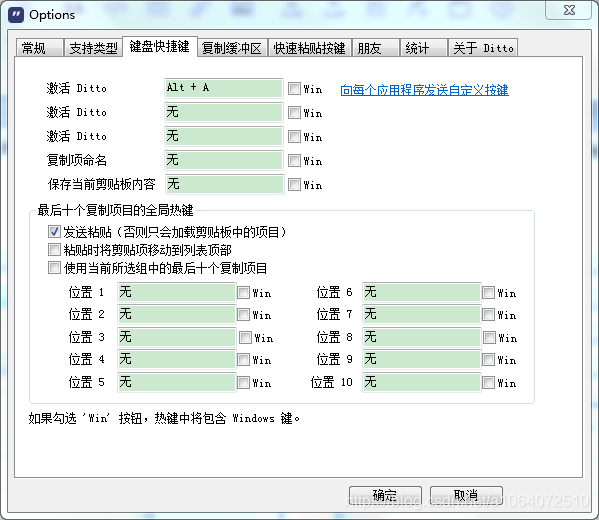
Task: Check the Win box for 位置 10
Action: pos(488,383)
